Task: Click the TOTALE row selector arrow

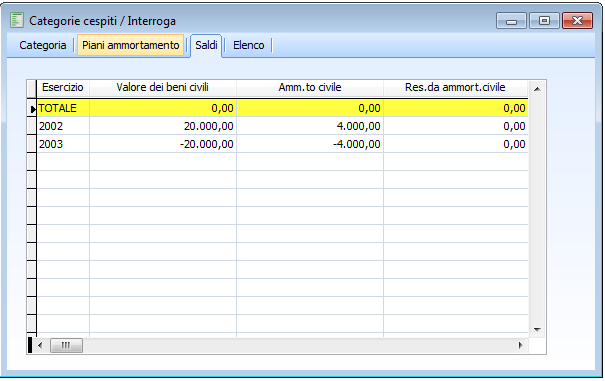Action: 32,108
